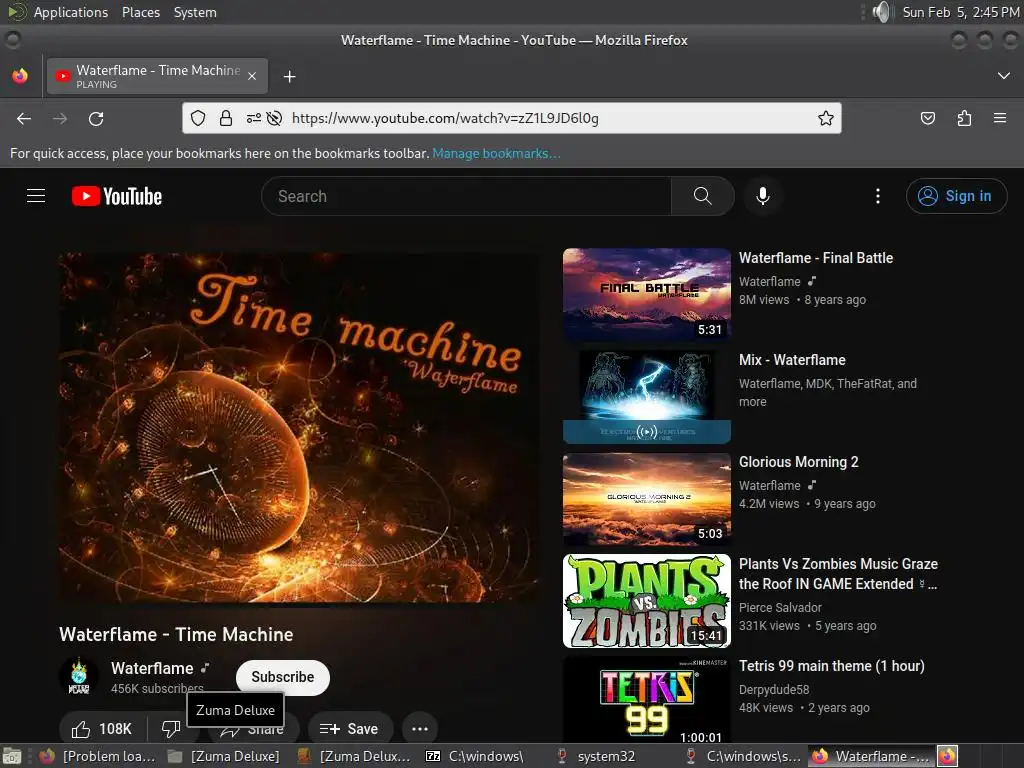Click the volume speaker icon in panel
Screen dimensions: 1024x768
[881, 12]
